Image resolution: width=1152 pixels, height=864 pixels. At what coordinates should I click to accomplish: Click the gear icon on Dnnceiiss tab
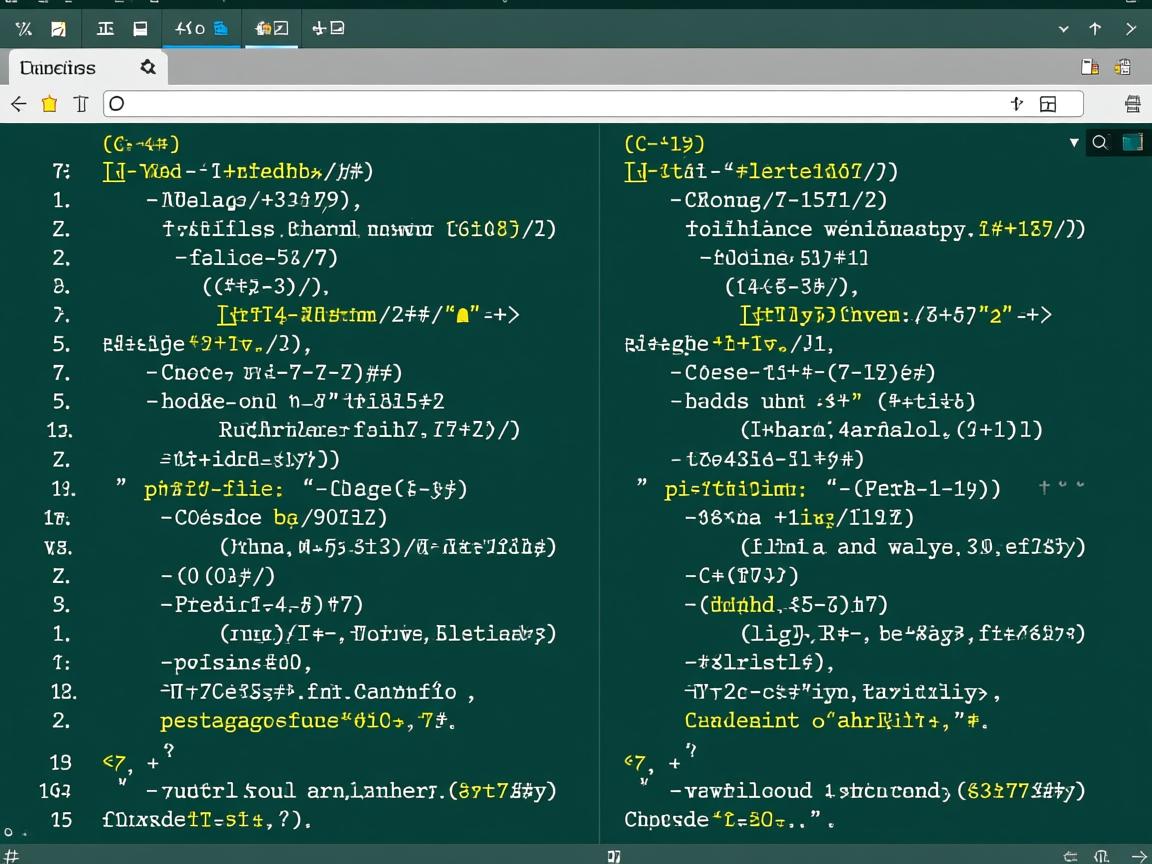[x=148, y=67]
